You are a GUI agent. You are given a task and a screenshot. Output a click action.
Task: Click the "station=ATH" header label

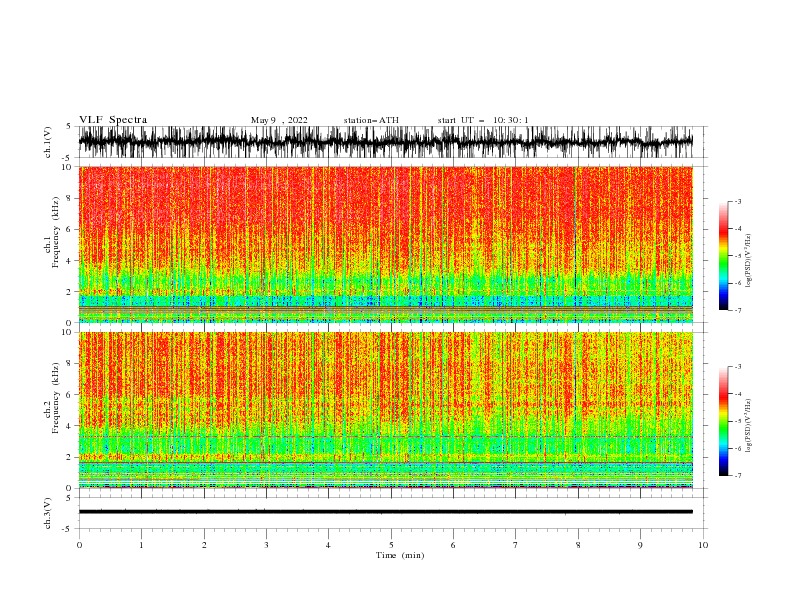click(371, 120)
